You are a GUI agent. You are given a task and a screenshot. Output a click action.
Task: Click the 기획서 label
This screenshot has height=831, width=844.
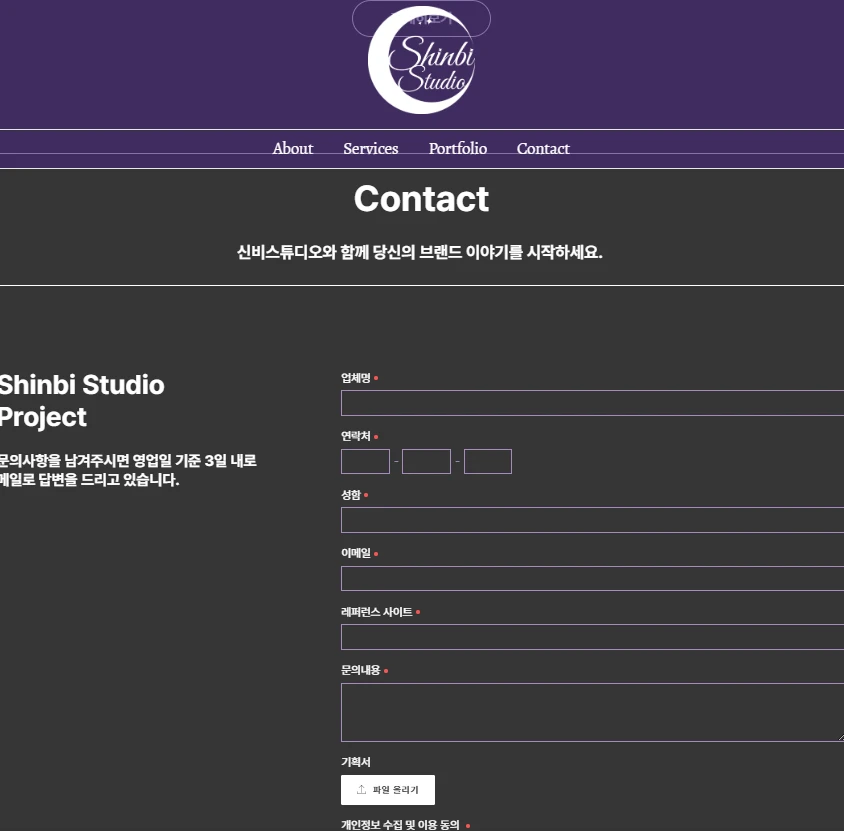pyautogui.click(x=356, y=762)
